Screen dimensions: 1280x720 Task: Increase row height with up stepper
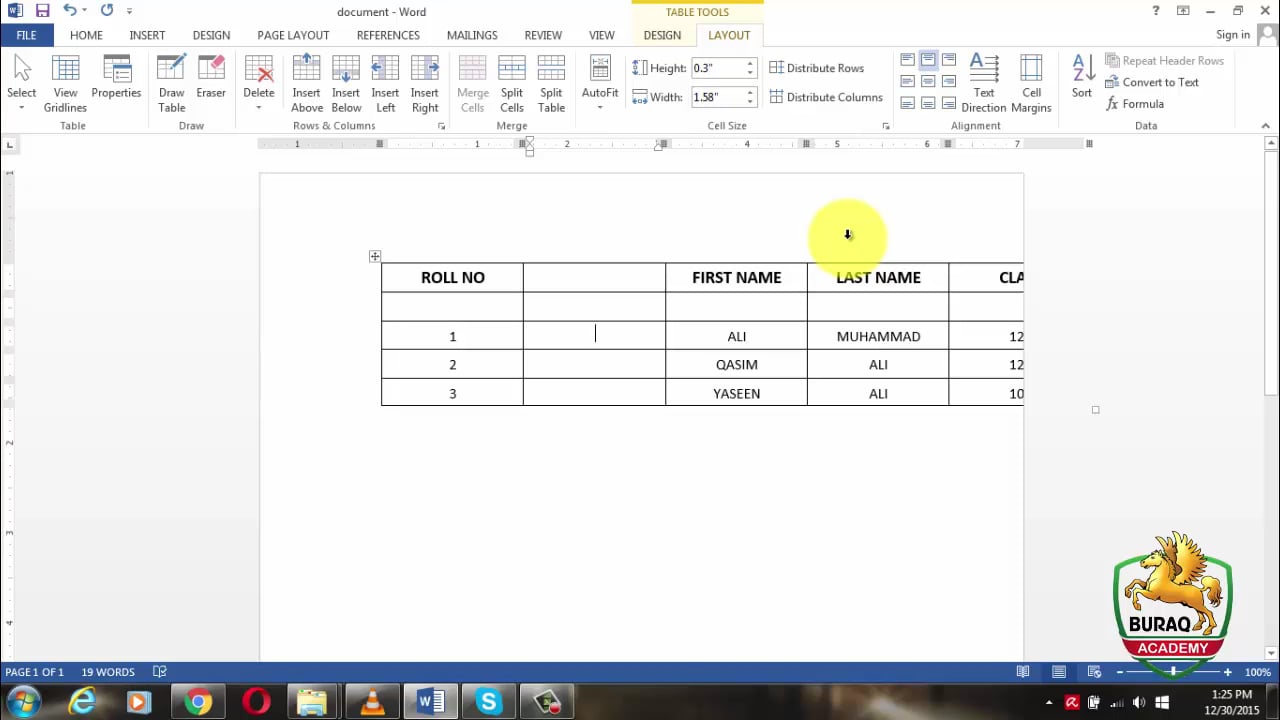750,64
